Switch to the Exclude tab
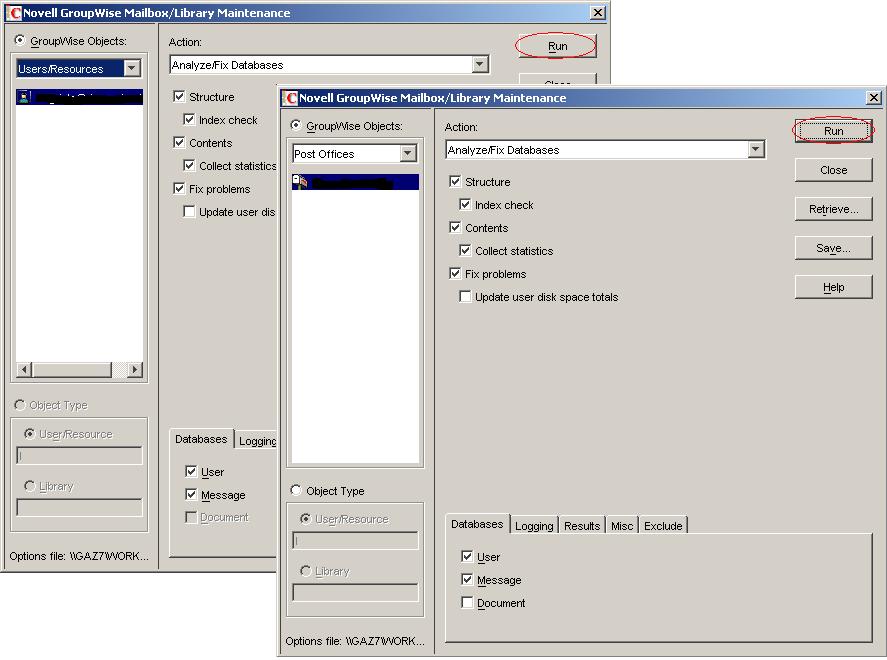Viewport: 887px width, 660px height. [x=663, y=526]
